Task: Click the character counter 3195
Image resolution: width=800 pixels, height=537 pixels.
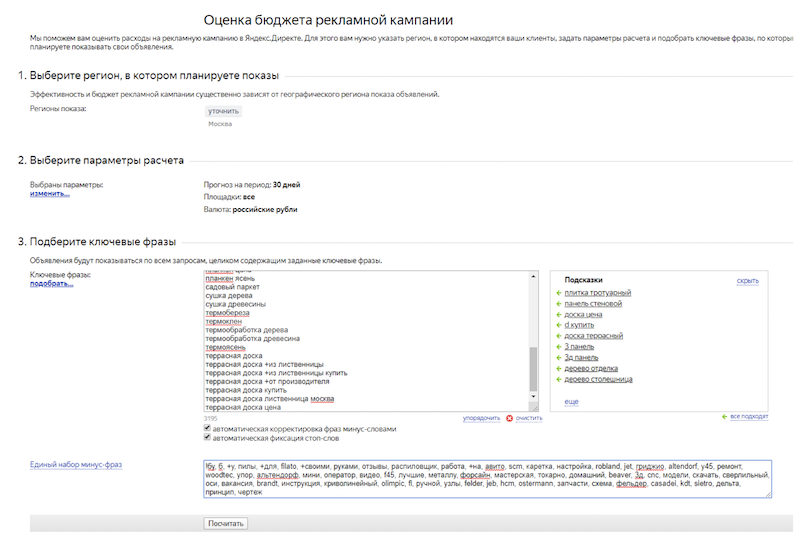Action: click(211, 418)
